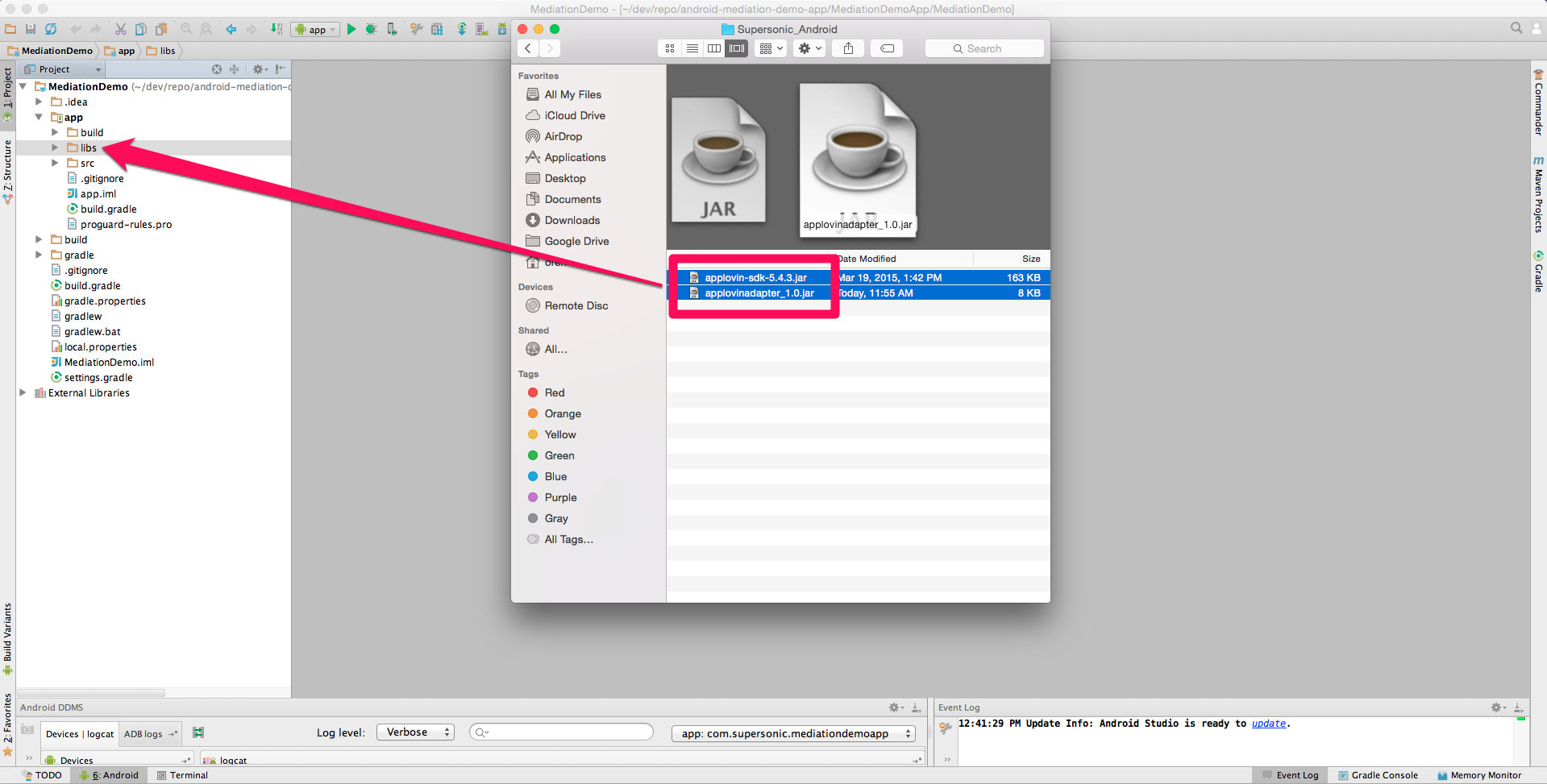Click the Finder Search field
The image size is (1547, 784).
coord(984,48)
